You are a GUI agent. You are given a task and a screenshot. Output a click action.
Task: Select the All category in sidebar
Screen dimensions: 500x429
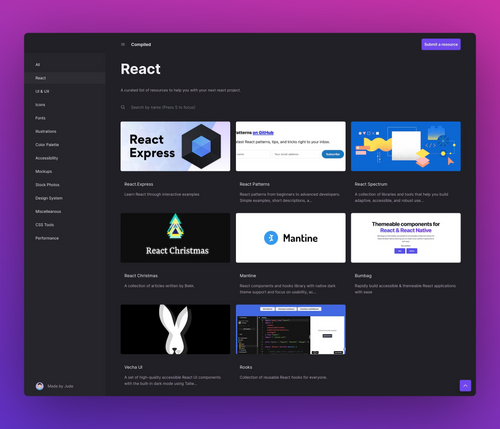[65, 65]
